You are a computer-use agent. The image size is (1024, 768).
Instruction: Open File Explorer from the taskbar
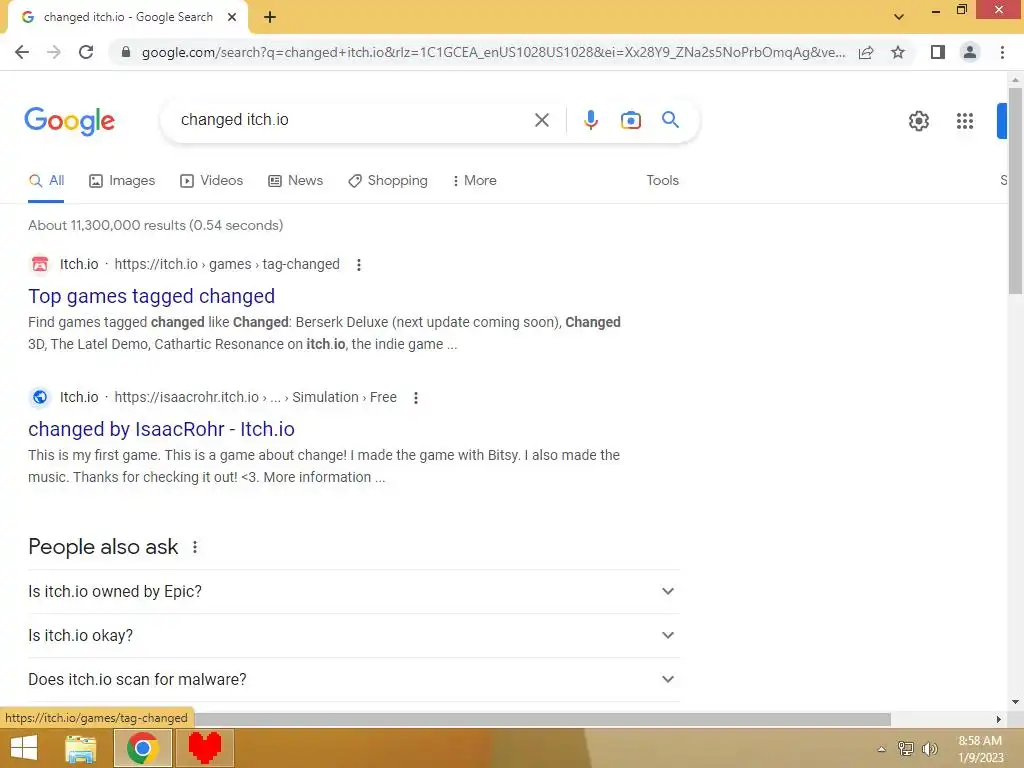(x=81, y=748)
